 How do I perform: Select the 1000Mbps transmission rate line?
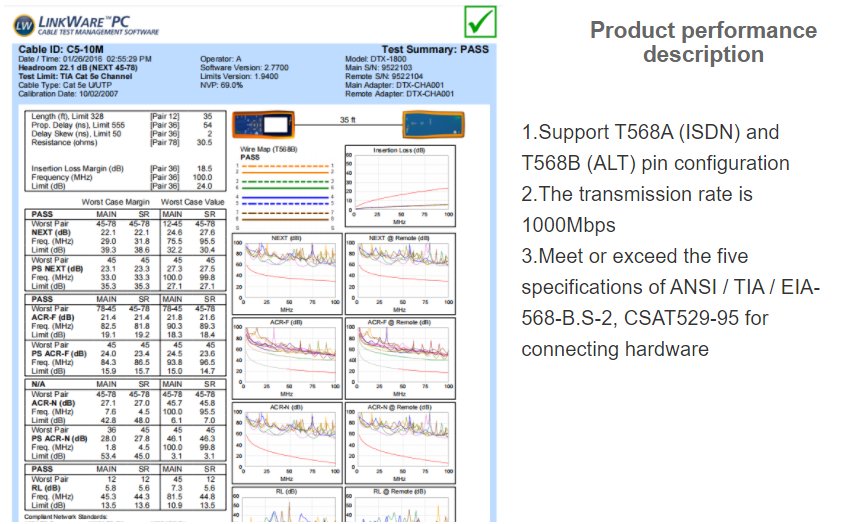point(637,210)
